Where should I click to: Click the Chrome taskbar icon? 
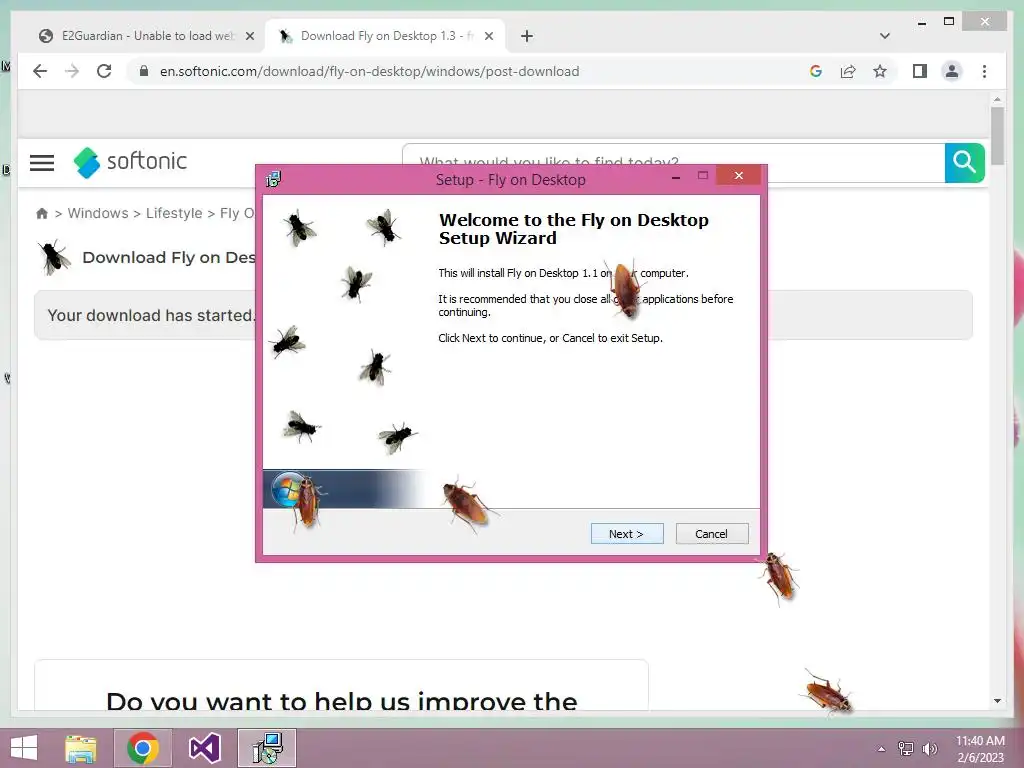click(143, 748)
